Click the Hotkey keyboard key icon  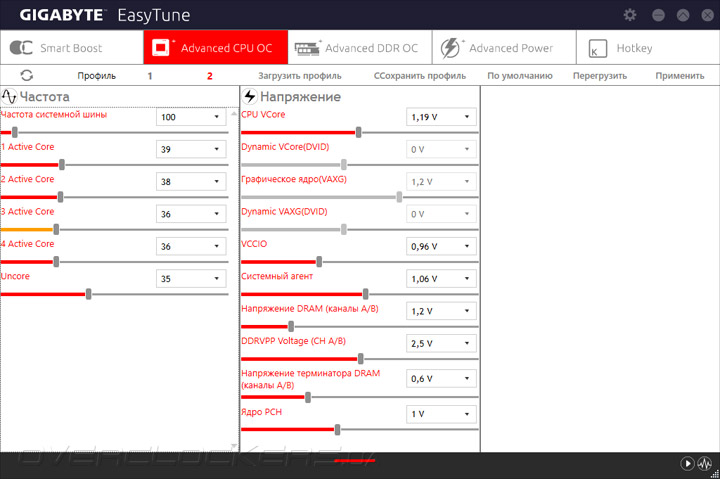tap(597, 48)
